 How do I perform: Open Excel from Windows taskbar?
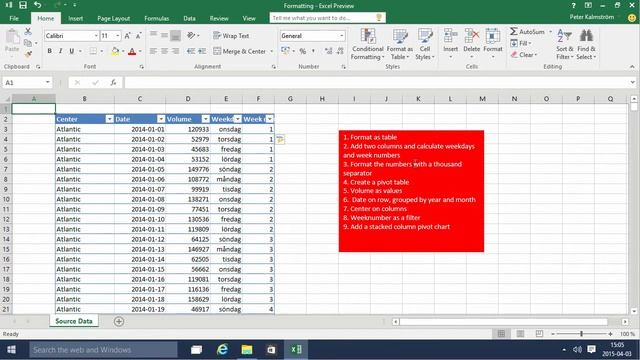[x=296, y=349]
